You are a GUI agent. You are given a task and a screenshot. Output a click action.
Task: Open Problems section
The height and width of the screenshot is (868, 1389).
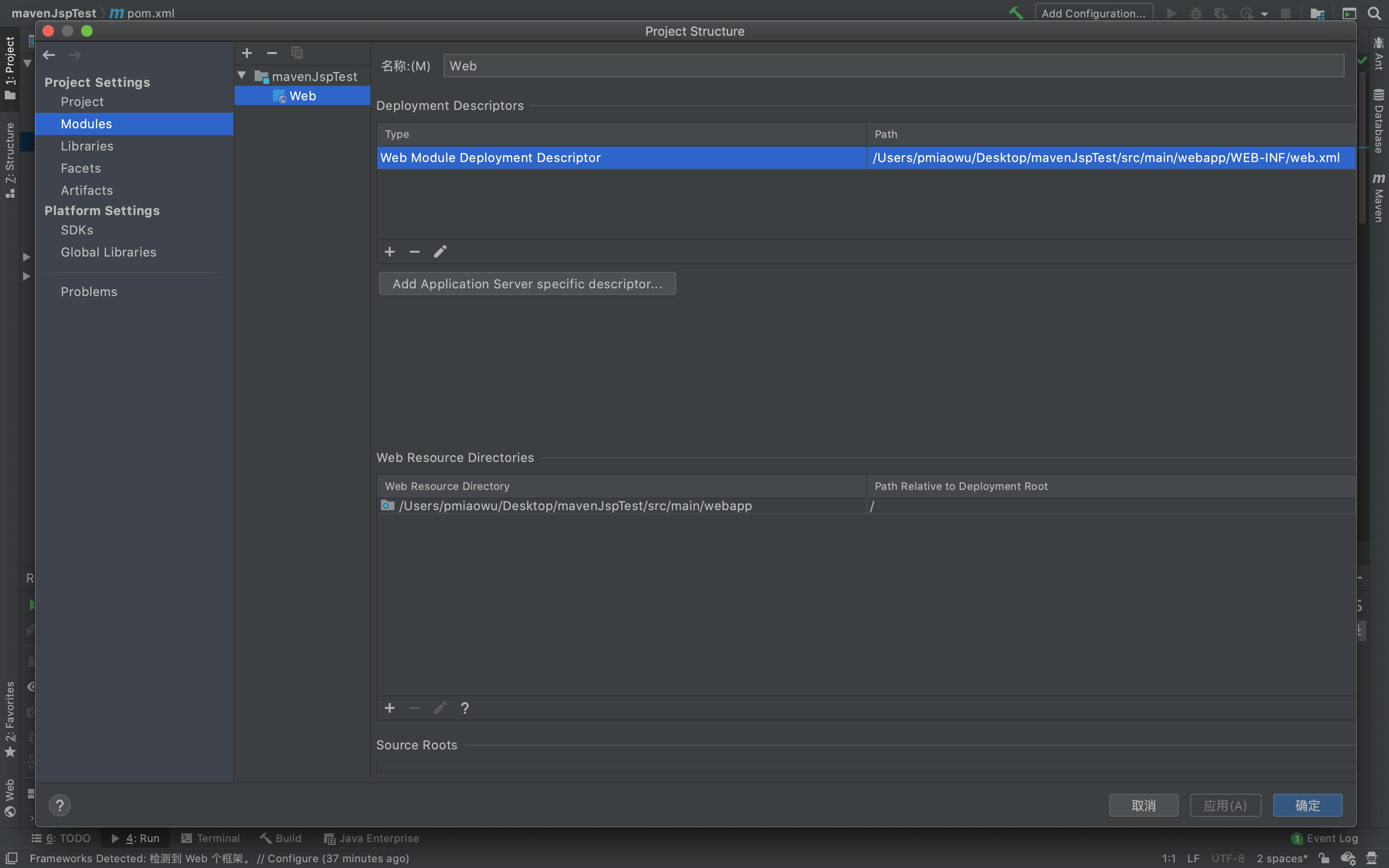click(x=89, y=292)
